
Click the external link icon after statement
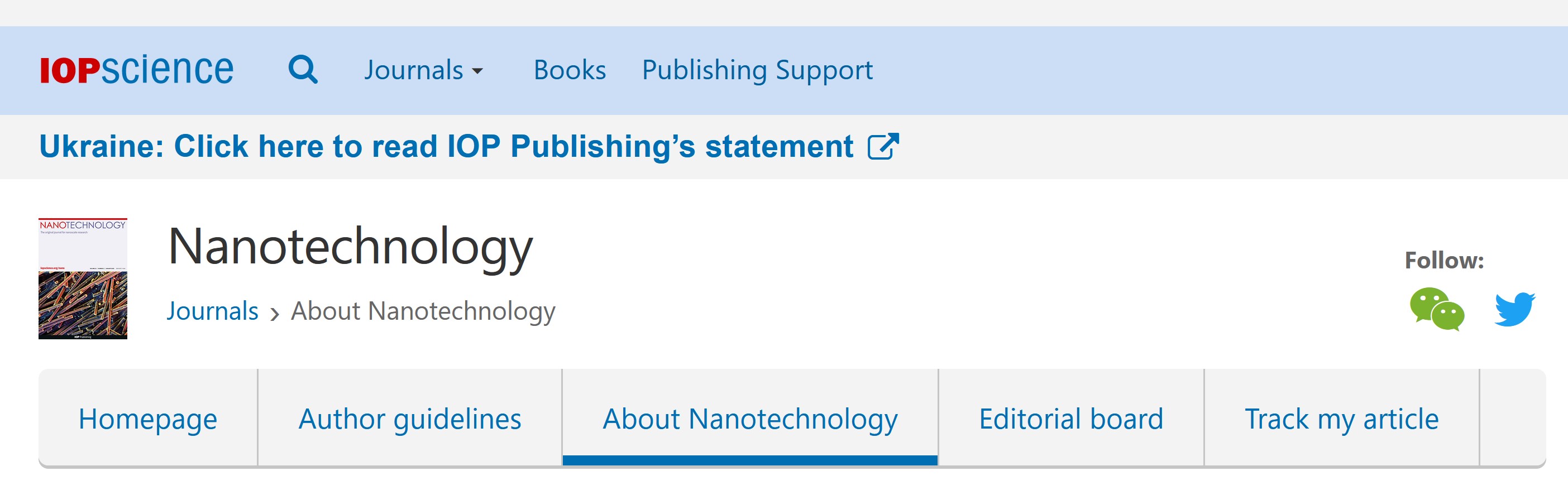[x=883, y=147]
